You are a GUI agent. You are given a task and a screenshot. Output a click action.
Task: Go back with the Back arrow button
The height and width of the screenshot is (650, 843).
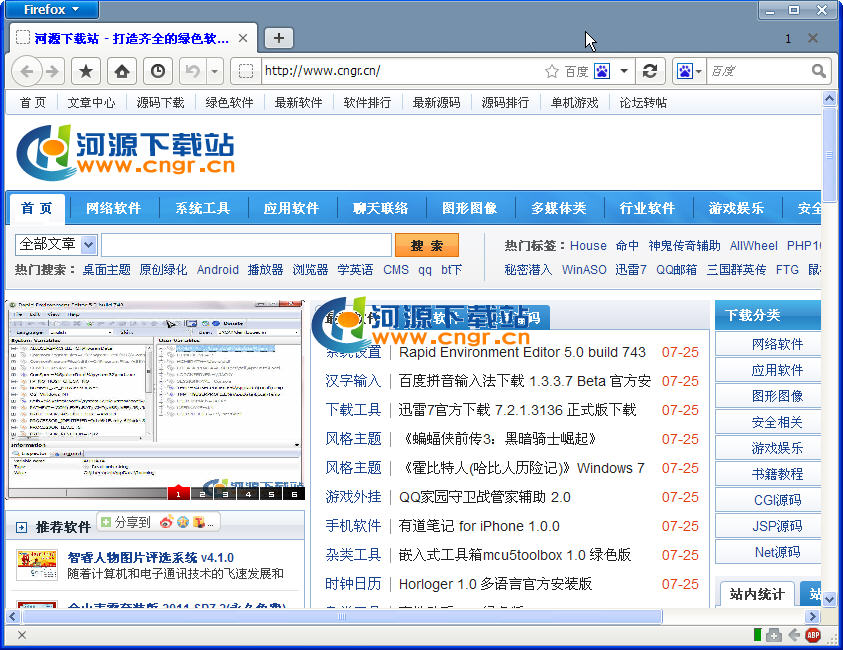pos(26,71)
